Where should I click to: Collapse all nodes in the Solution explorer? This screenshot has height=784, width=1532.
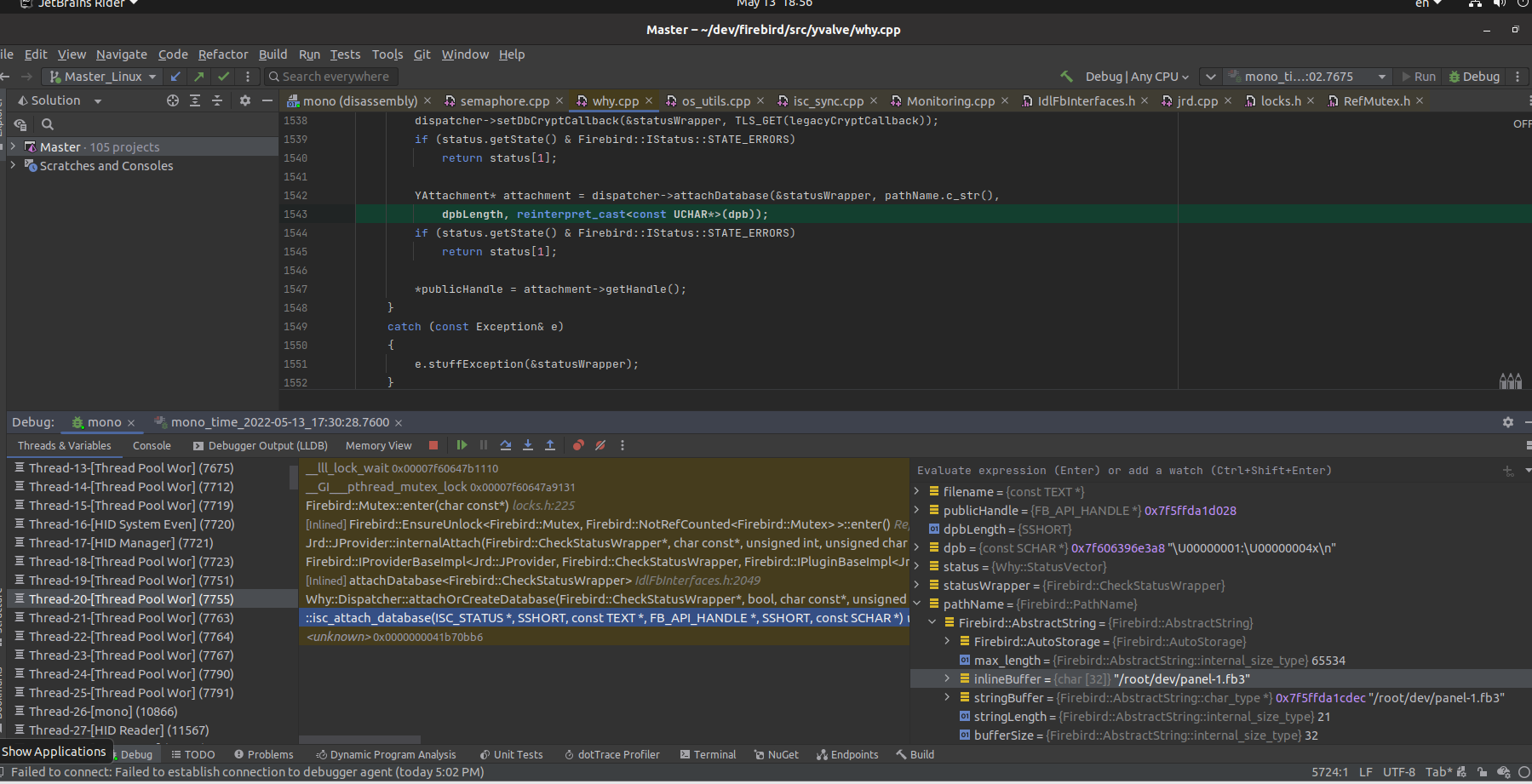(x=216, y=100)
